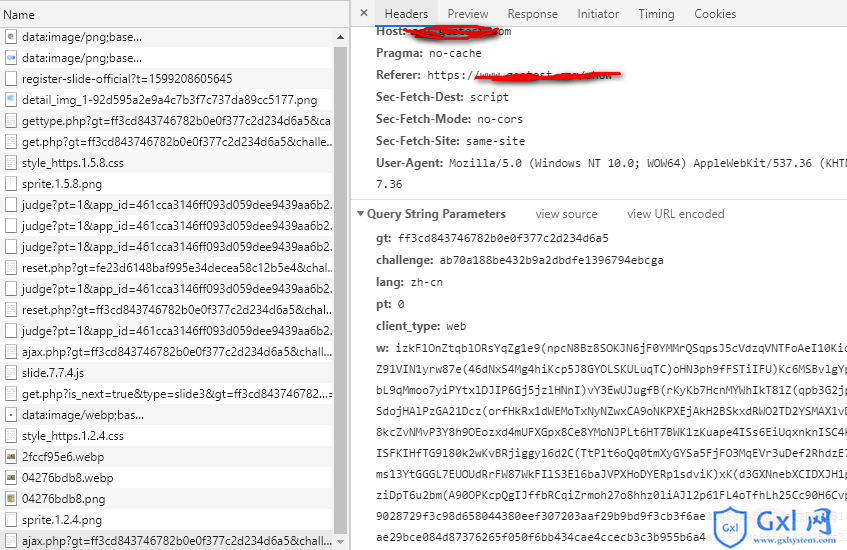Image resolution: width=847 pixels, height=550 pixels.
Task: Click the request list scrollbar thumb
Action: coord(340,290)
